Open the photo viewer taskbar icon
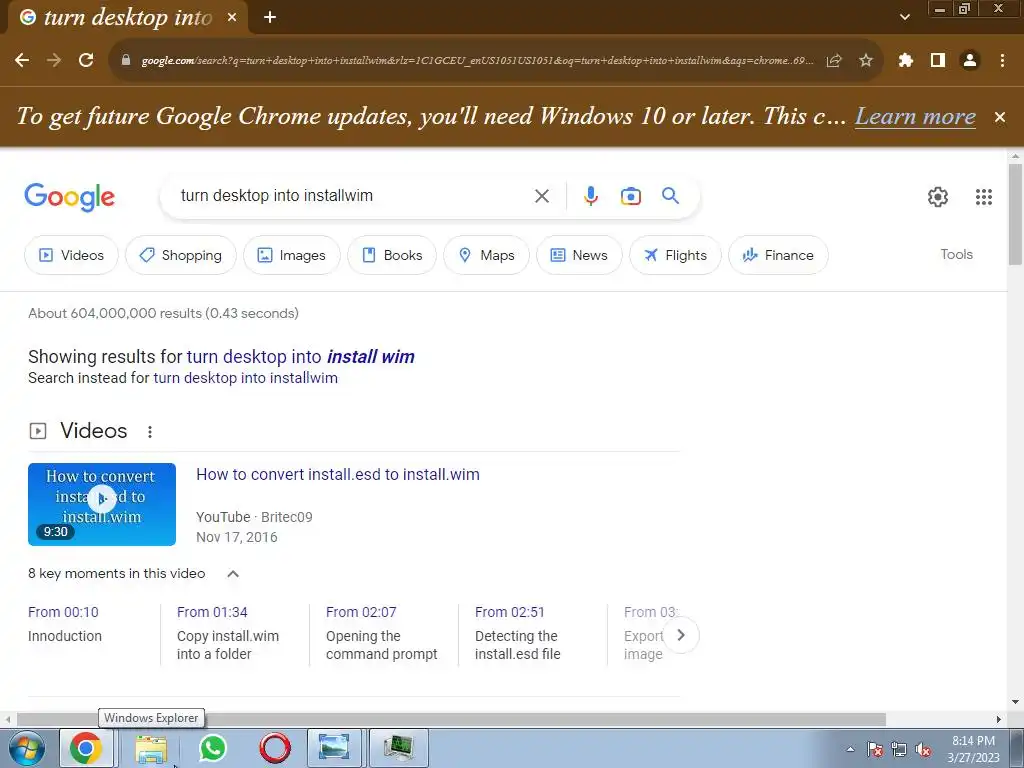Screen dimensions: 1024x768 (x=334, y=748)
